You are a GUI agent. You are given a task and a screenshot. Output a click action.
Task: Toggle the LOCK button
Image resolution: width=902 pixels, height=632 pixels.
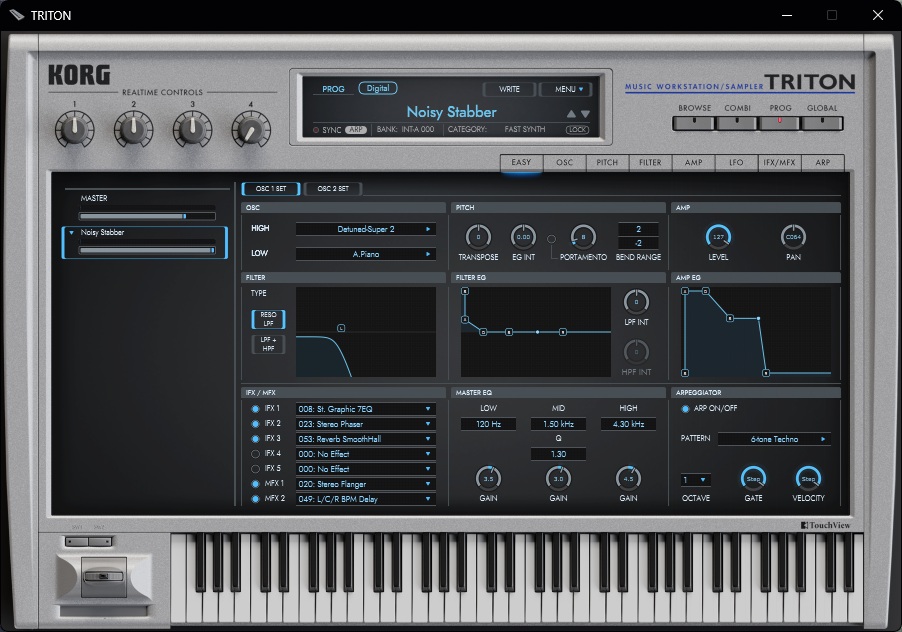[x=578, y=129]
